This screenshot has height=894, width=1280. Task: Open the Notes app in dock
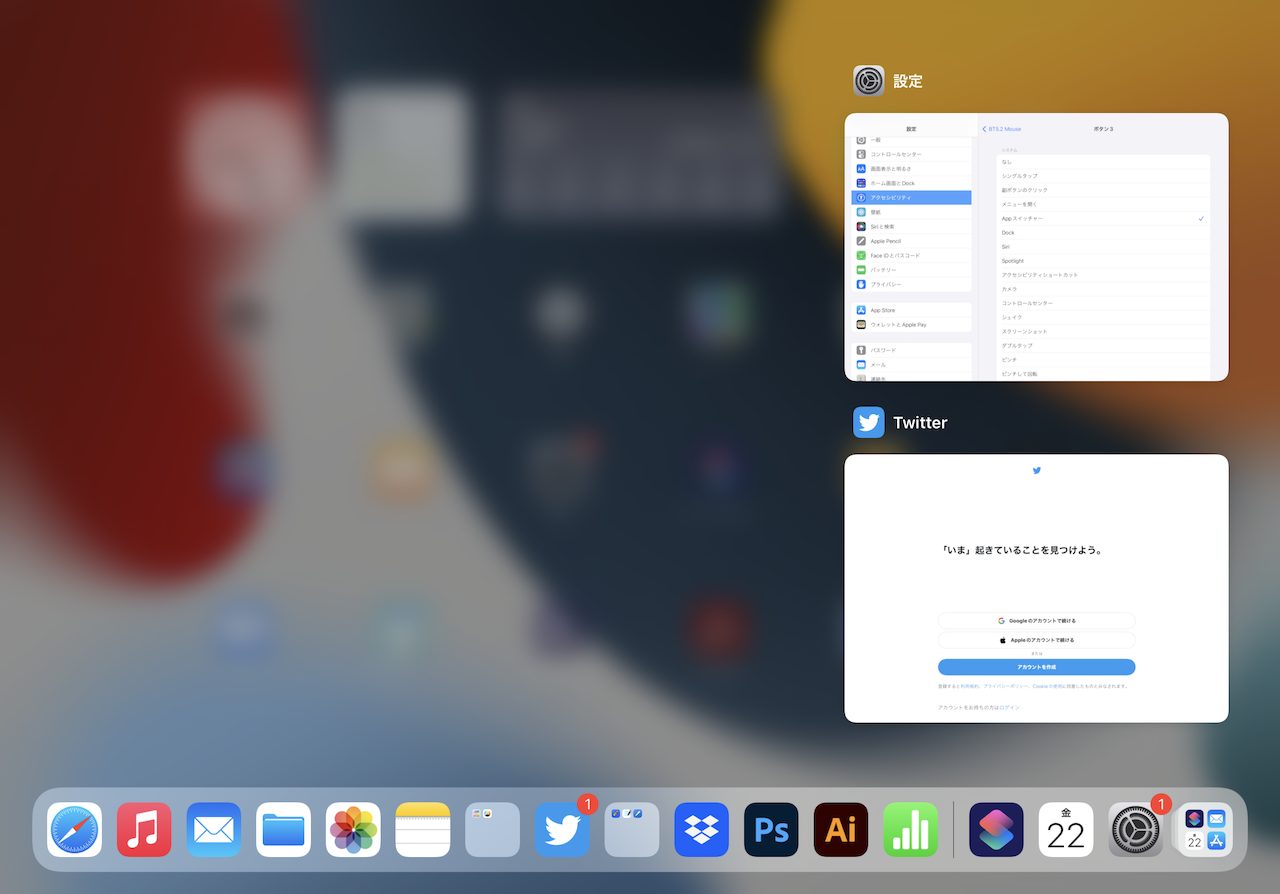(423, 830)
